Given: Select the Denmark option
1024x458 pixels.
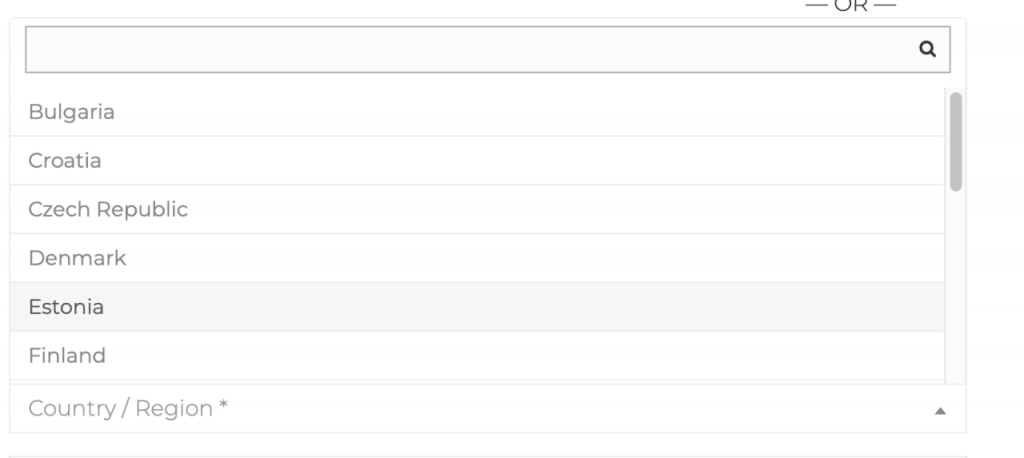Looking at the screenshot, I should [x=477, y=258].
